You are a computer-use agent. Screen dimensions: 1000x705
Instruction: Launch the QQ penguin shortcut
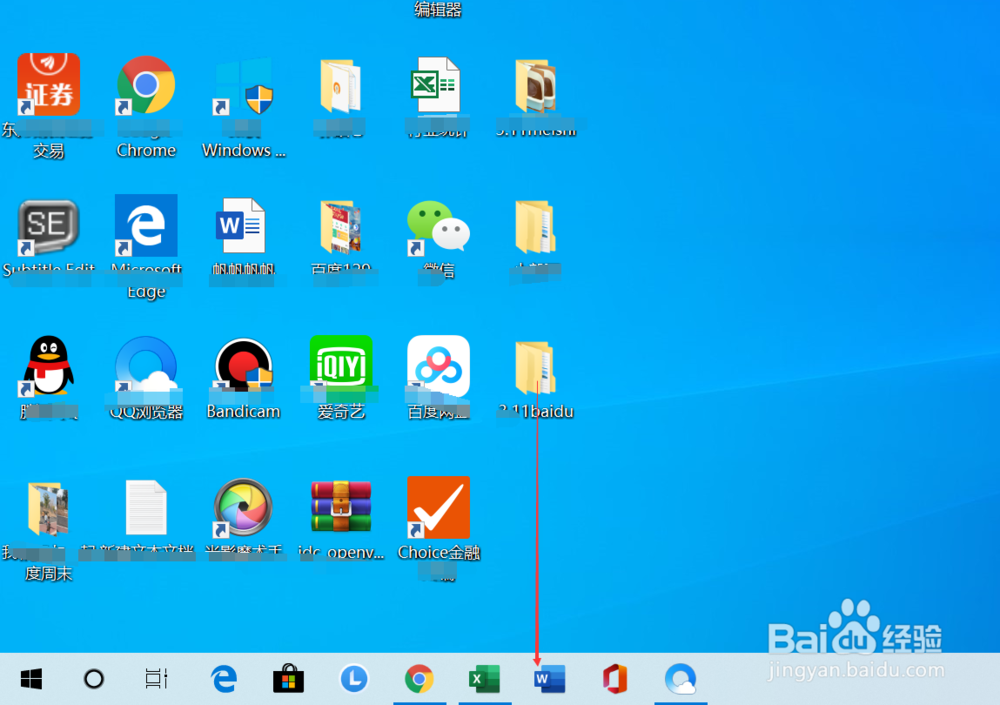coord(48,366)
